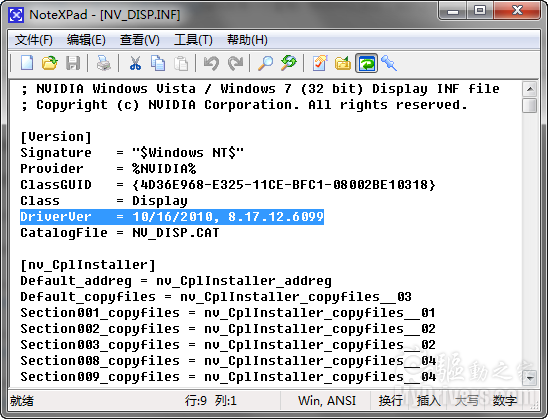
Task: Click the [Version] section header
Action: point(56,137)
